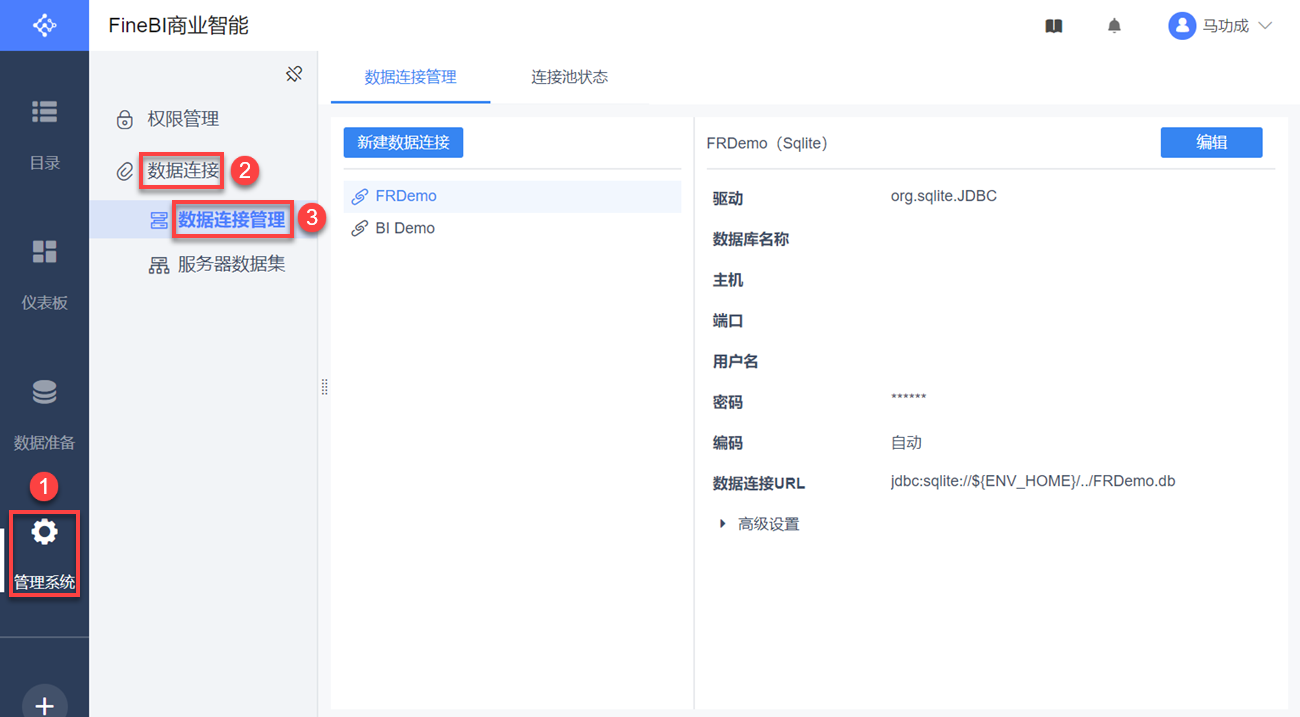Click the 数据库名称 label
The height and width of the screenshot is (717, 1300).
point(751,240)
